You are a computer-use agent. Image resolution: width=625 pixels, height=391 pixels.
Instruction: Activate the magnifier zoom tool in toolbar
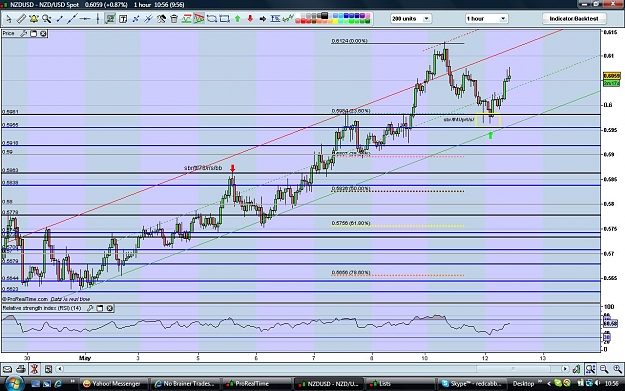click(x=47, y=19)
